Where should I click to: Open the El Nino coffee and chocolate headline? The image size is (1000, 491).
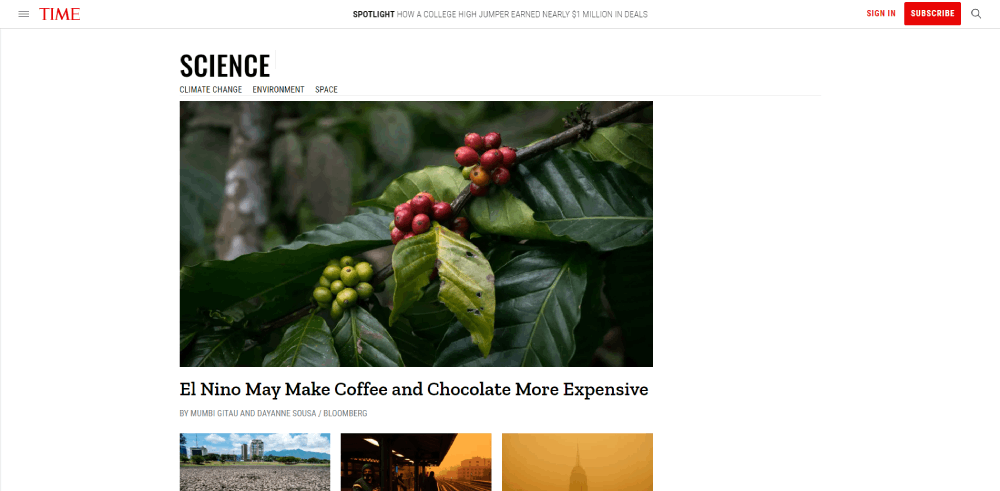pyautogui.click(x=414, y=389)
